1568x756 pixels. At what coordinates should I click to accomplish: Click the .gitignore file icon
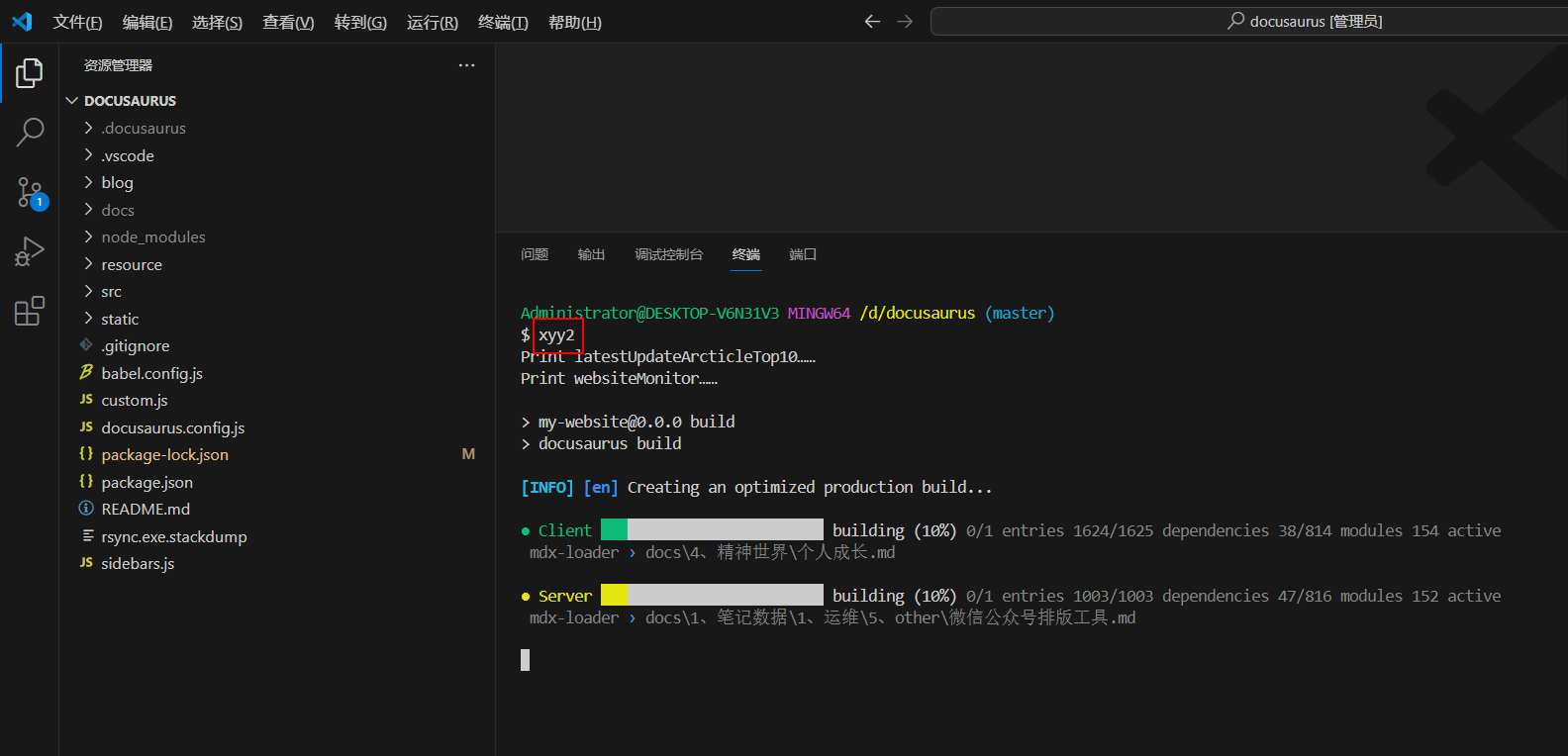[x=86, y=345]
